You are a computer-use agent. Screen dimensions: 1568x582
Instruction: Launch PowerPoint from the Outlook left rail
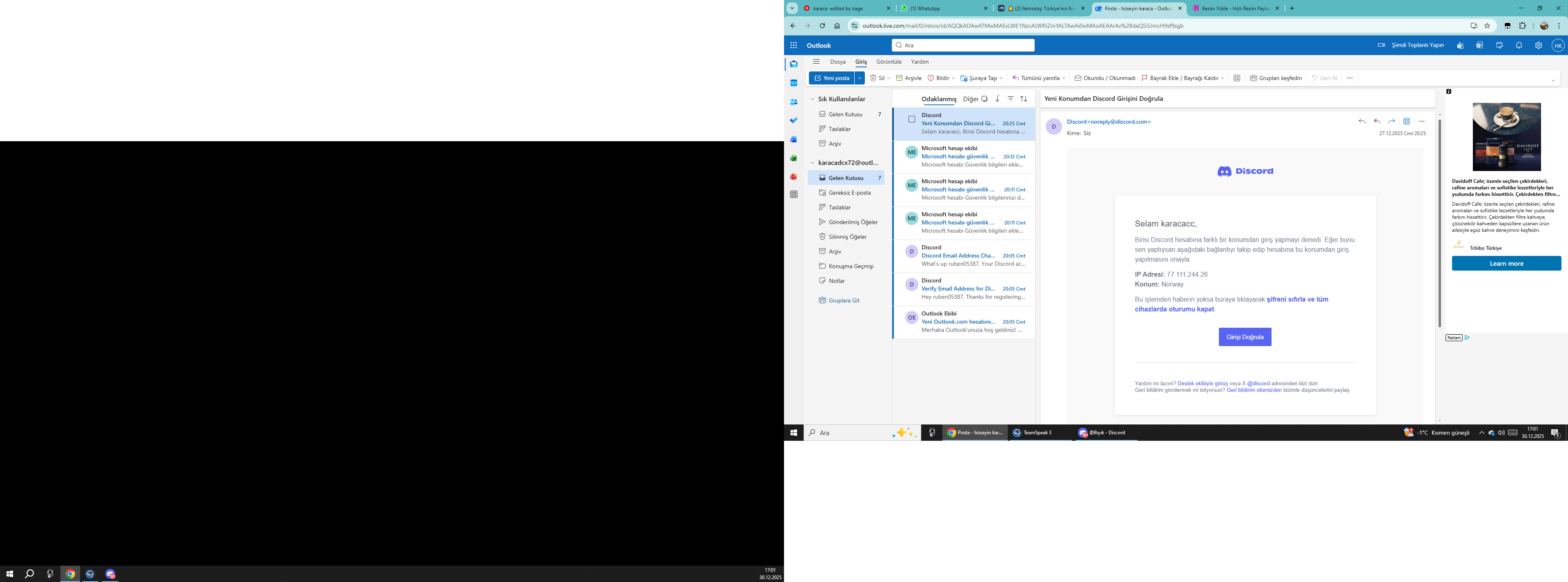(x=794, y=176)
